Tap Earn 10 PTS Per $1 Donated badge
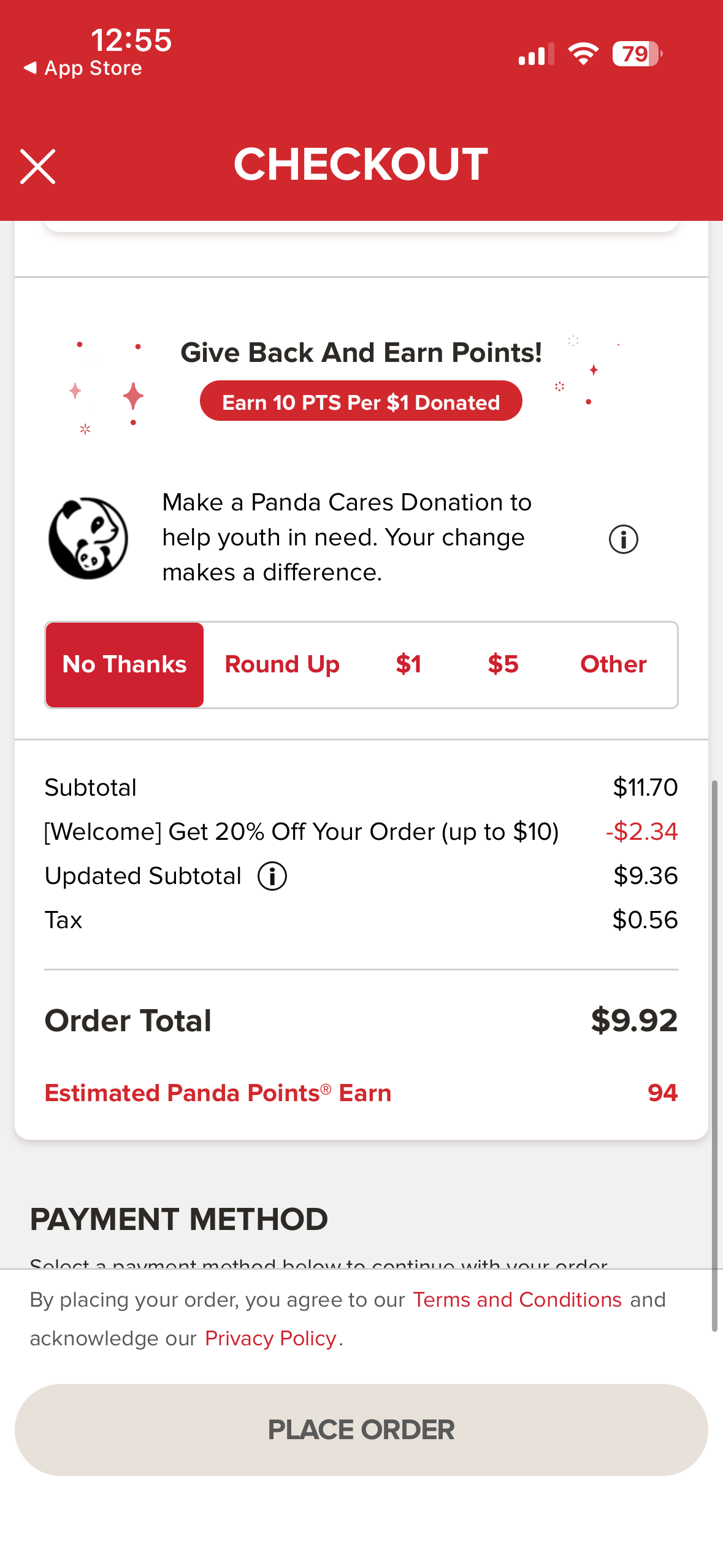The image size is (723, 1568). click(x=361, y=402)
